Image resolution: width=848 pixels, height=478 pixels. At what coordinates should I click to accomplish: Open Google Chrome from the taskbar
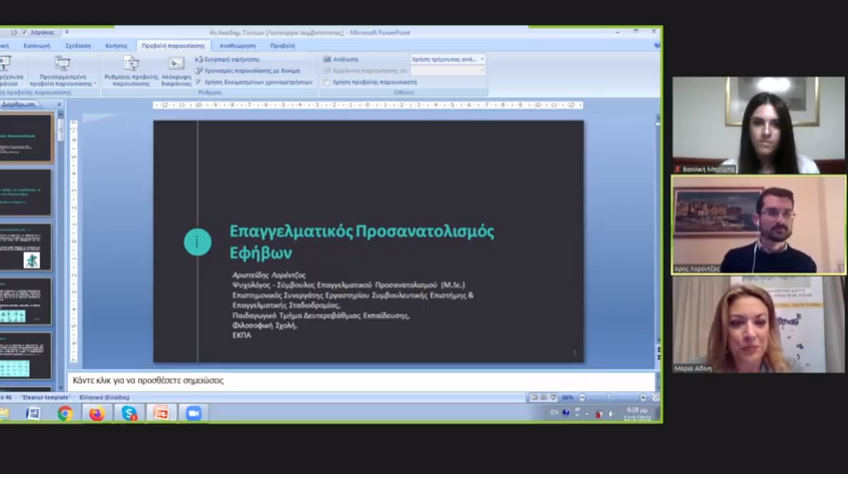(x=65, y=413)
